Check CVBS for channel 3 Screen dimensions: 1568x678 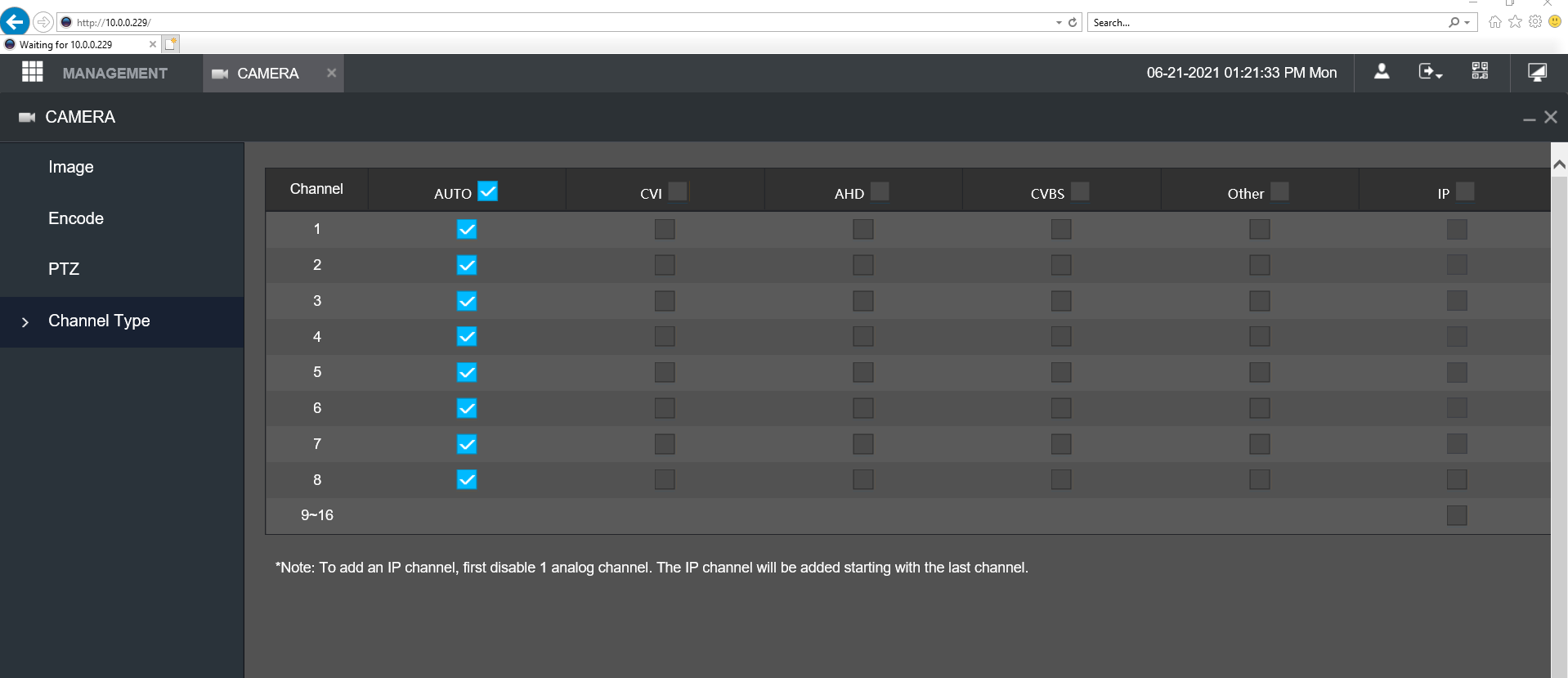(x=1061, y=301)
